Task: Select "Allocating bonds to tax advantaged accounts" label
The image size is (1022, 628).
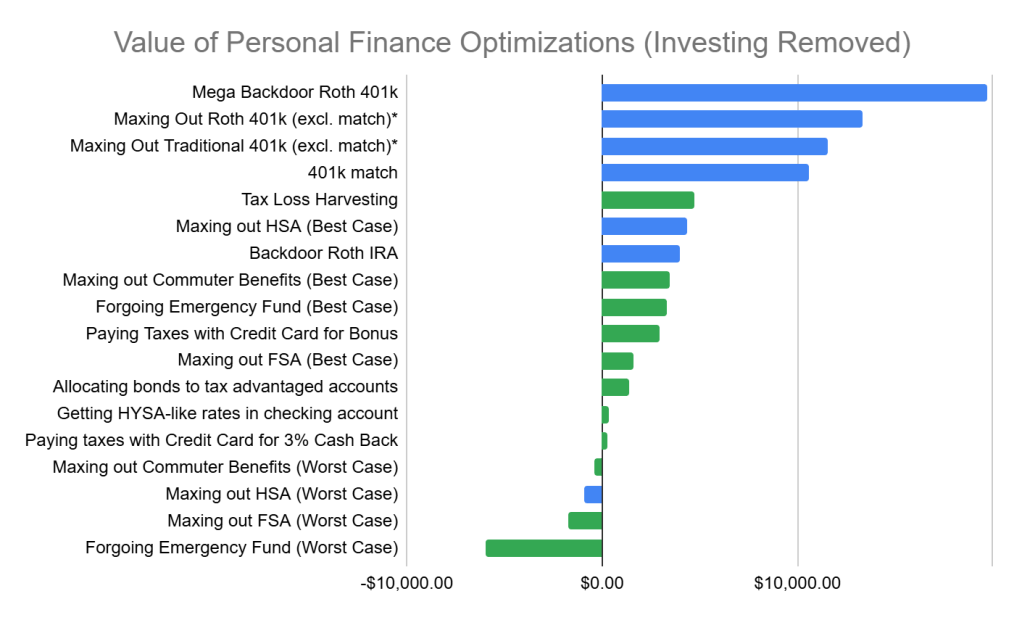Action: (x=225, y=386)
